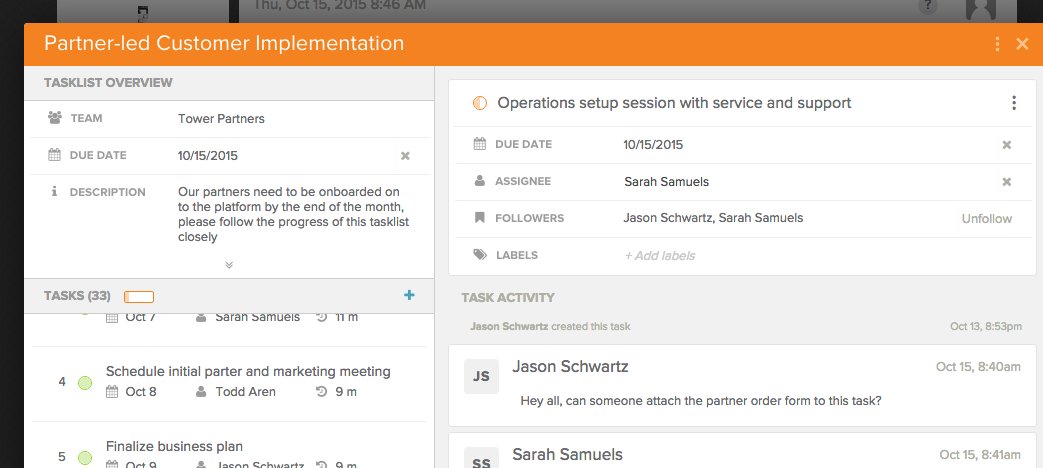Click Jason Schwartz in created this task line
1043x468 pixels.
click(510, 326)
